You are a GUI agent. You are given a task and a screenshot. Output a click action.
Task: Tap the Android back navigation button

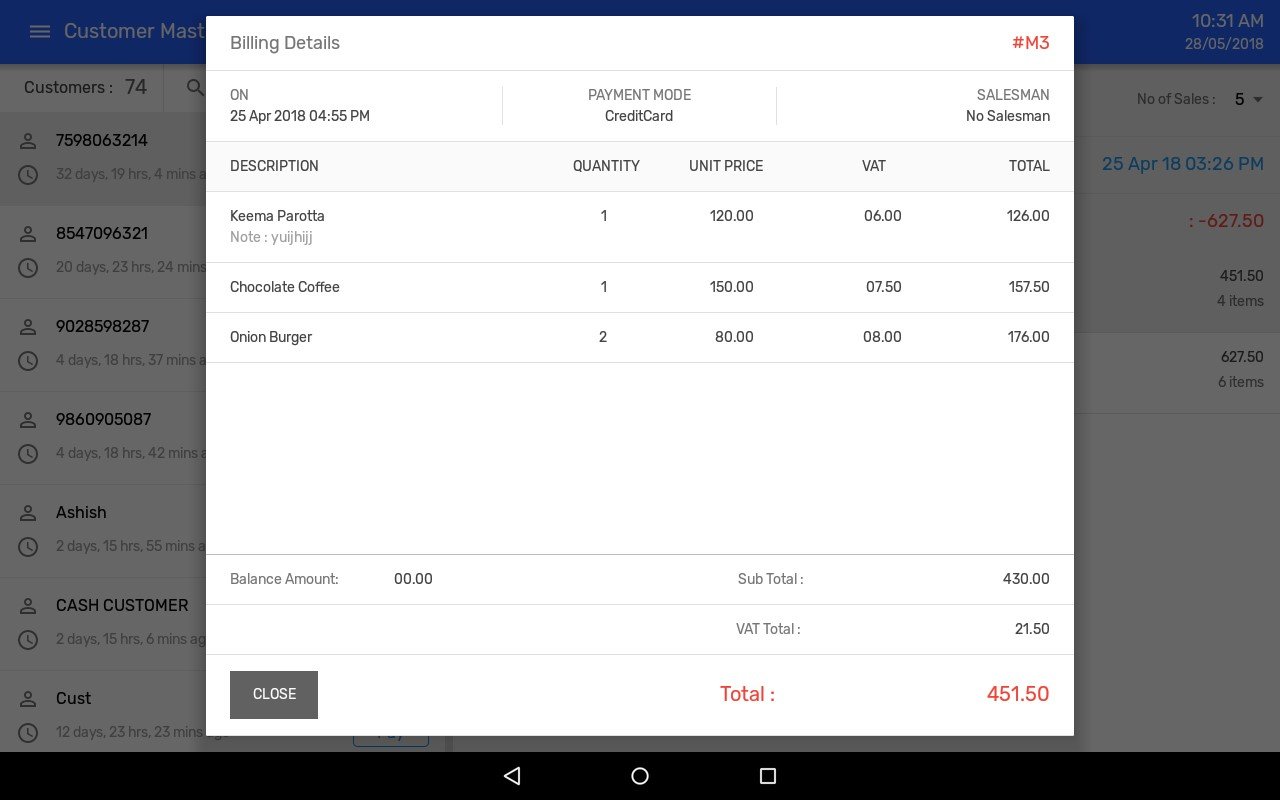click(512, 776)
